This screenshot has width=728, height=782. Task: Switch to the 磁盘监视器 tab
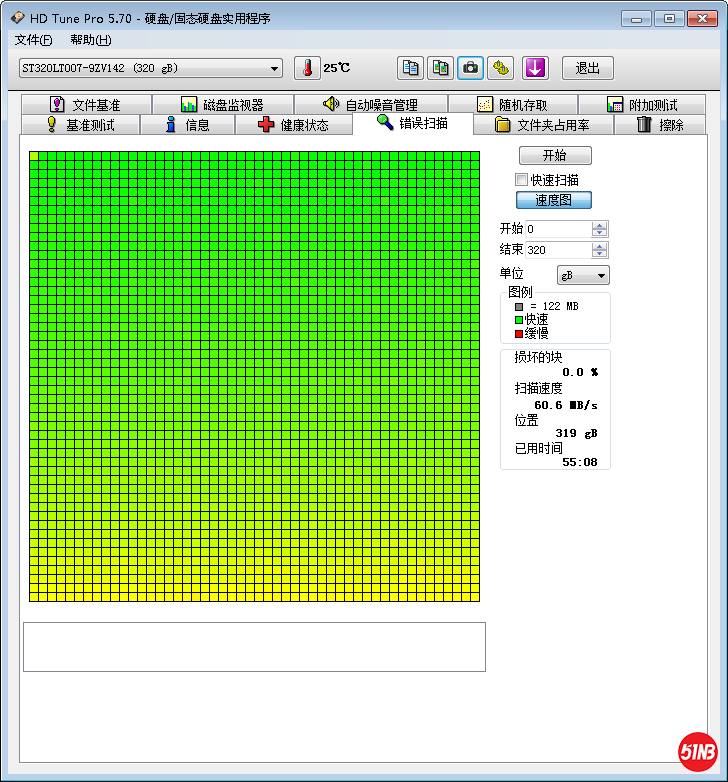click(222, 105)
